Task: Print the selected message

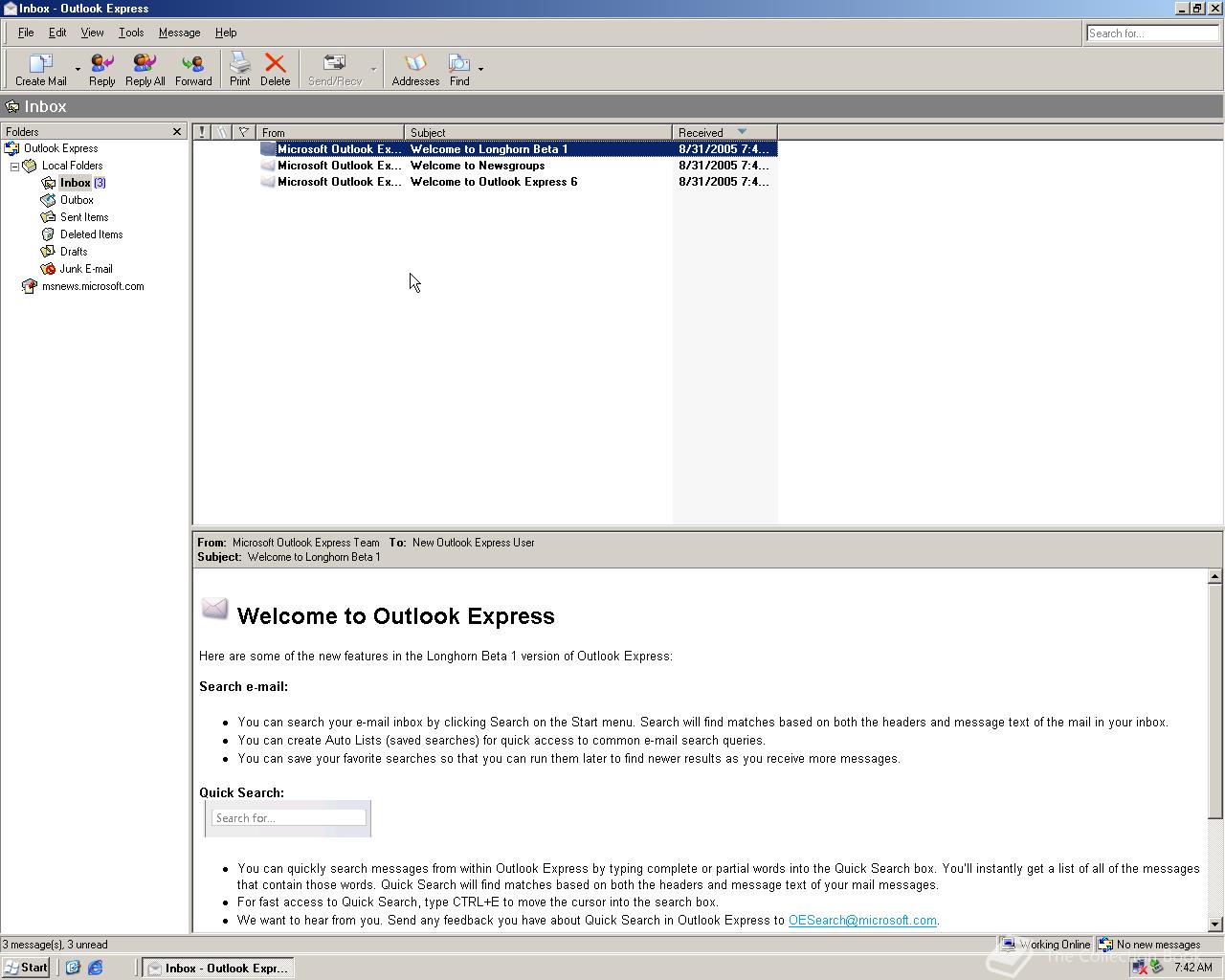Action: (239, 70)
